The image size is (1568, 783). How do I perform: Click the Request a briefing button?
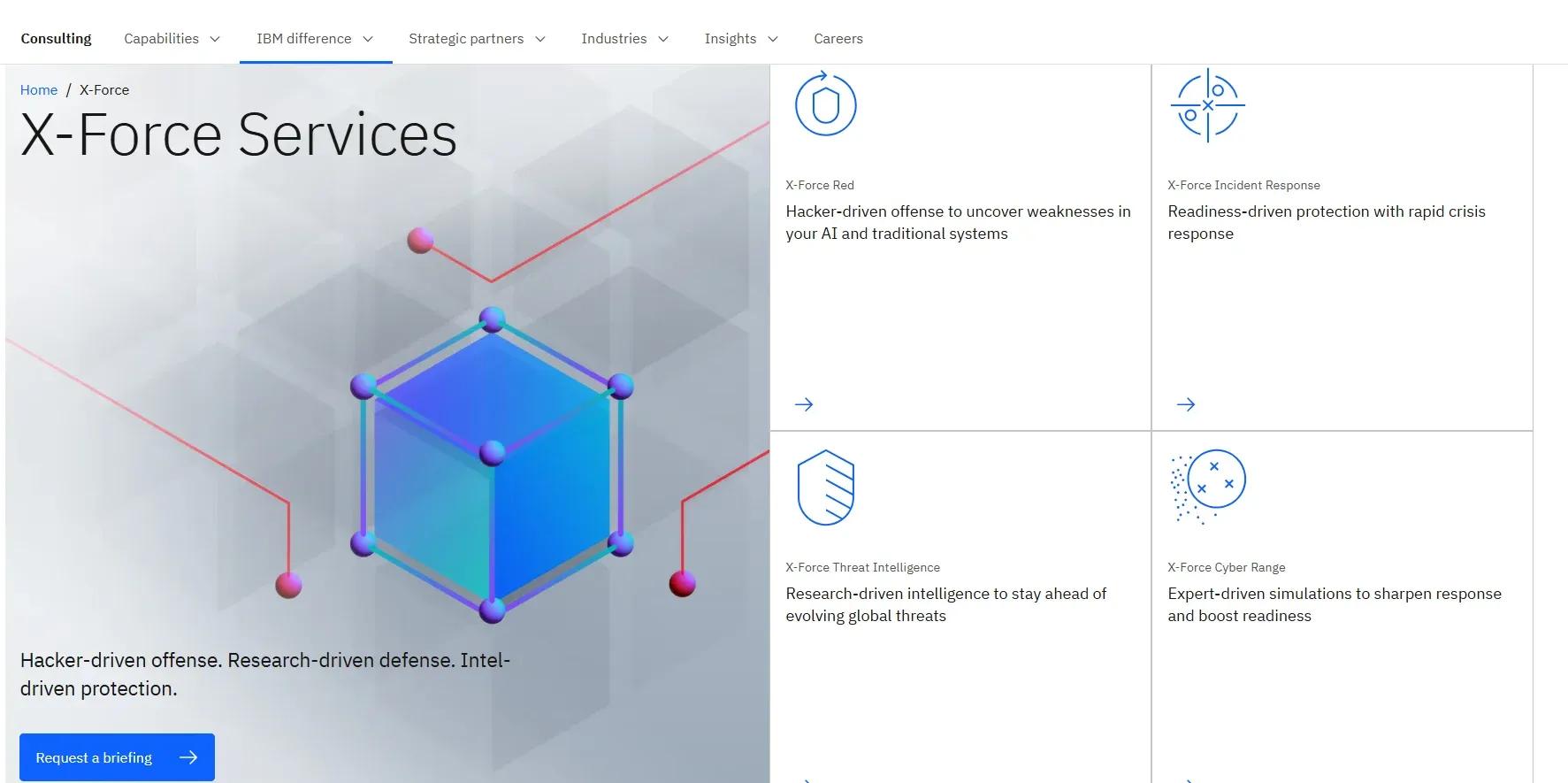point(117,757)
